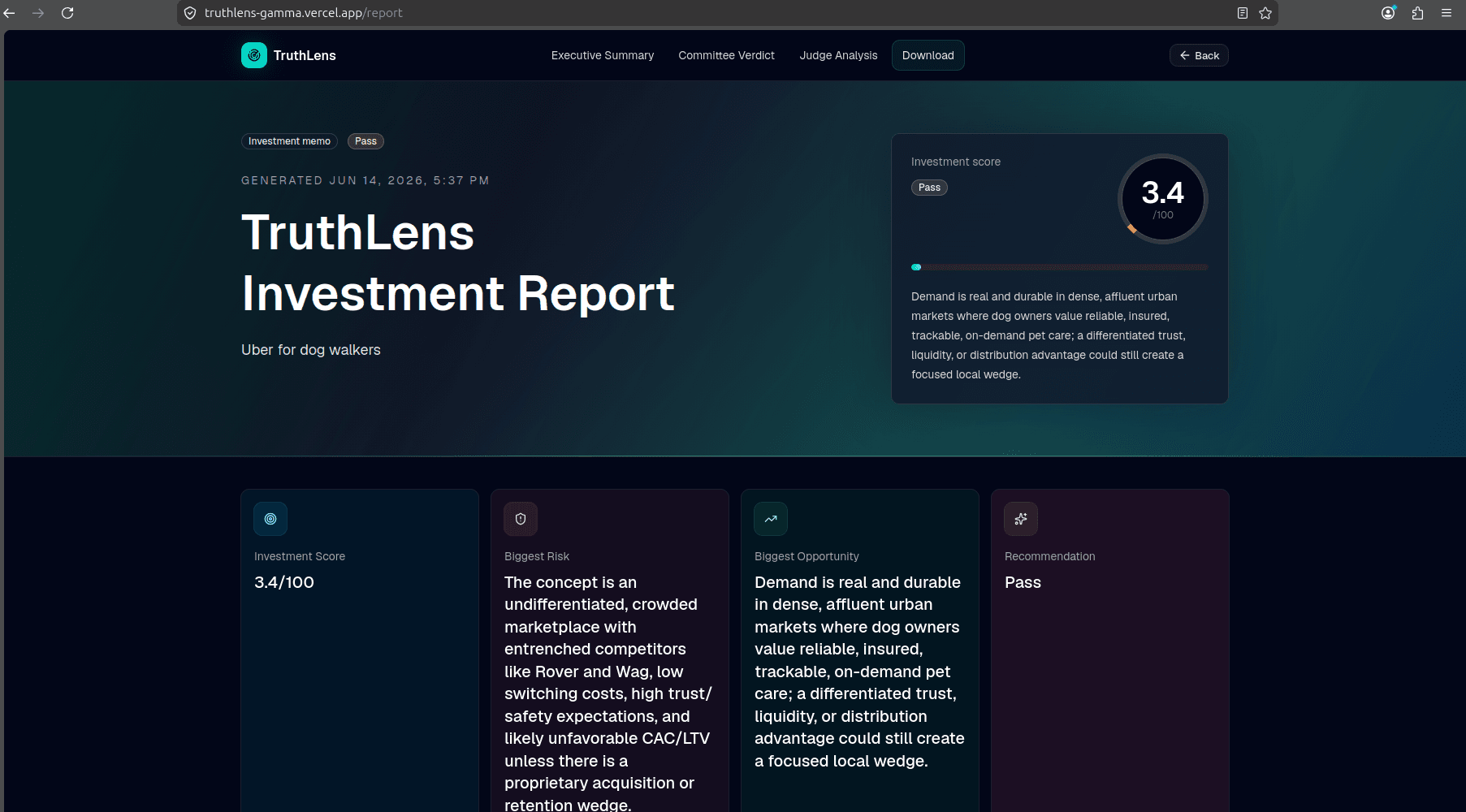Click the score card demand summary text

(1049, 335)
